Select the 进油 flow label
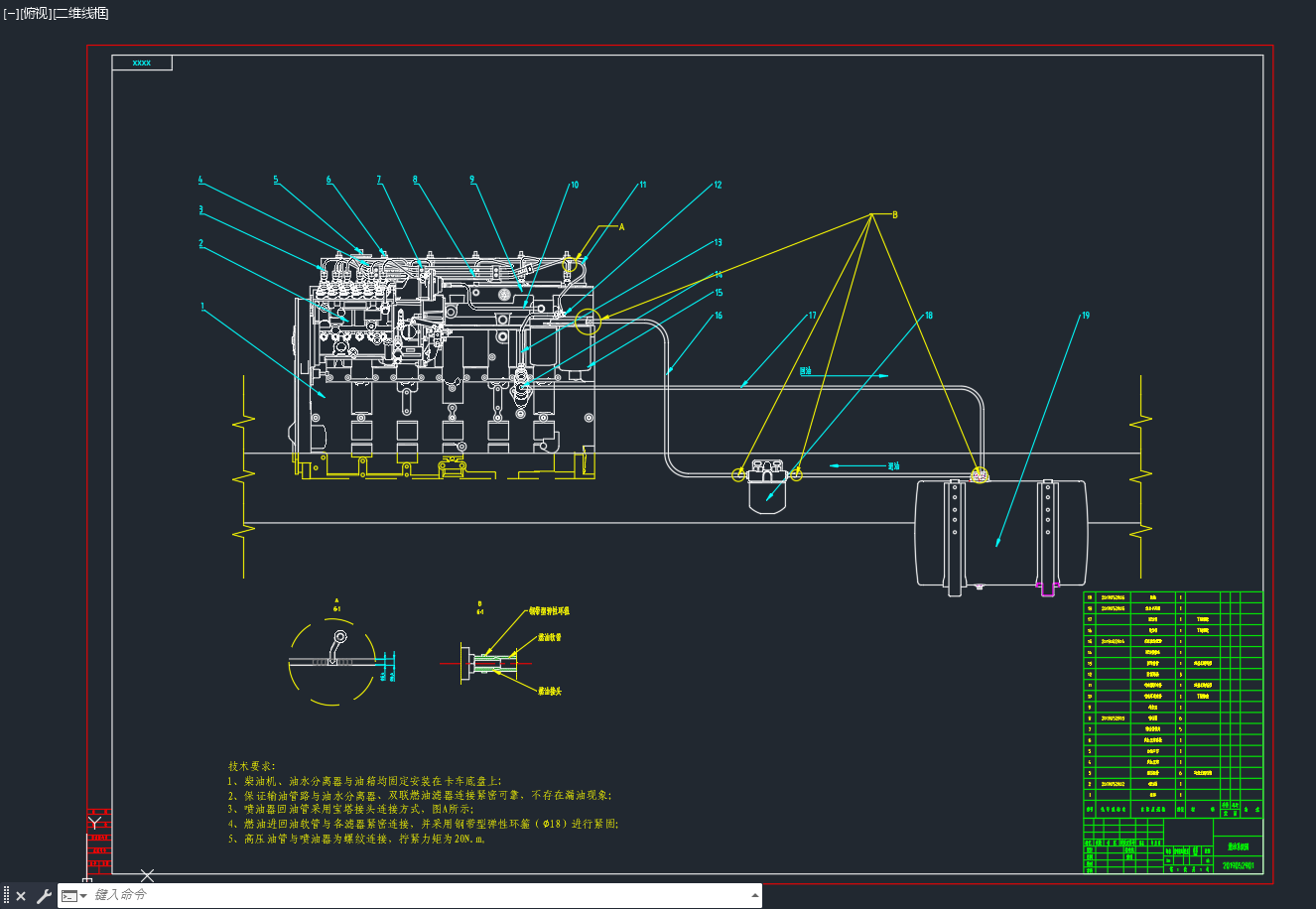 coord(893,465)
